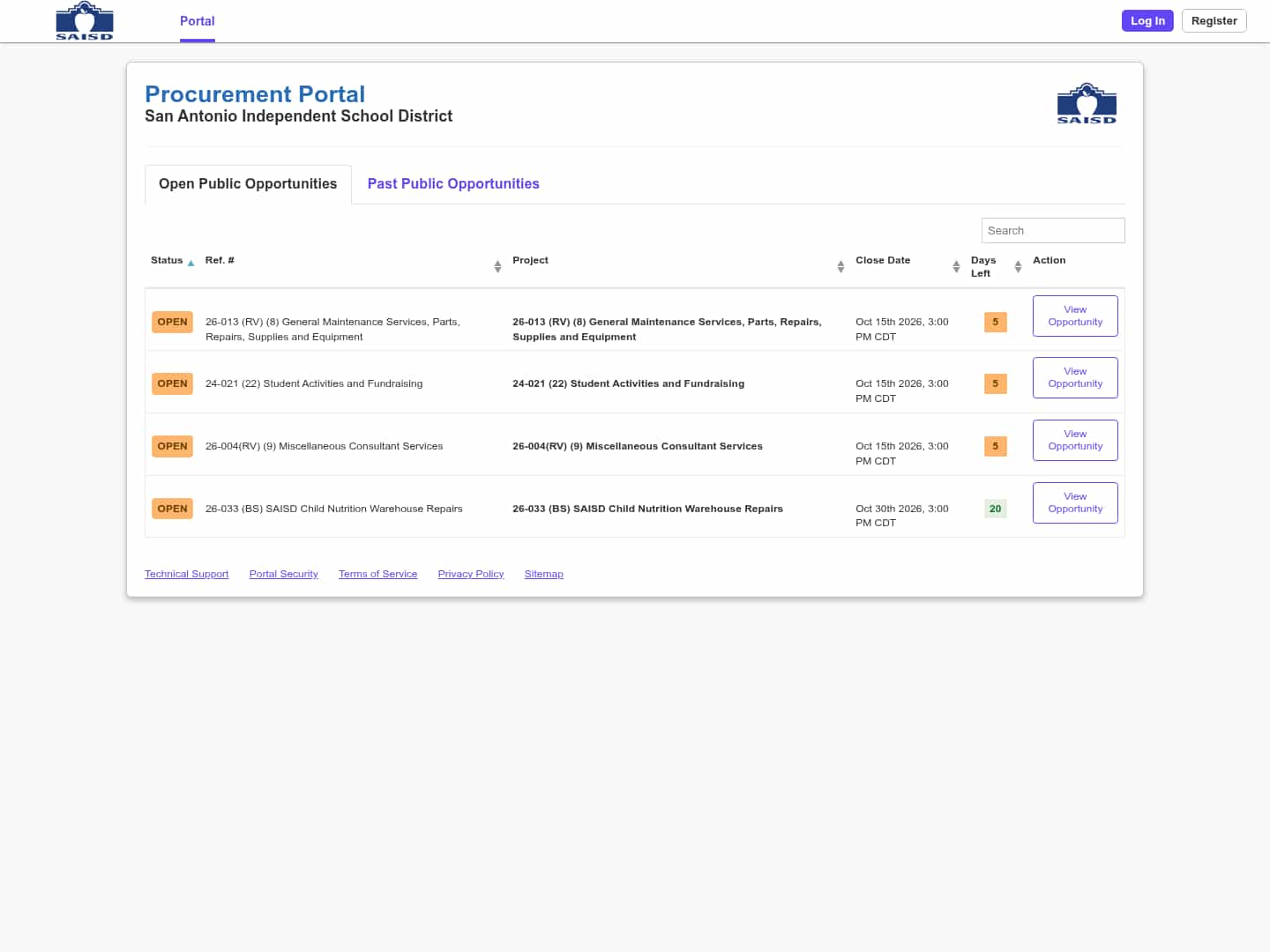Screen dimensions: 1270x952
Task: Sort by Close Date sort arrows
Action: [956, 266]
